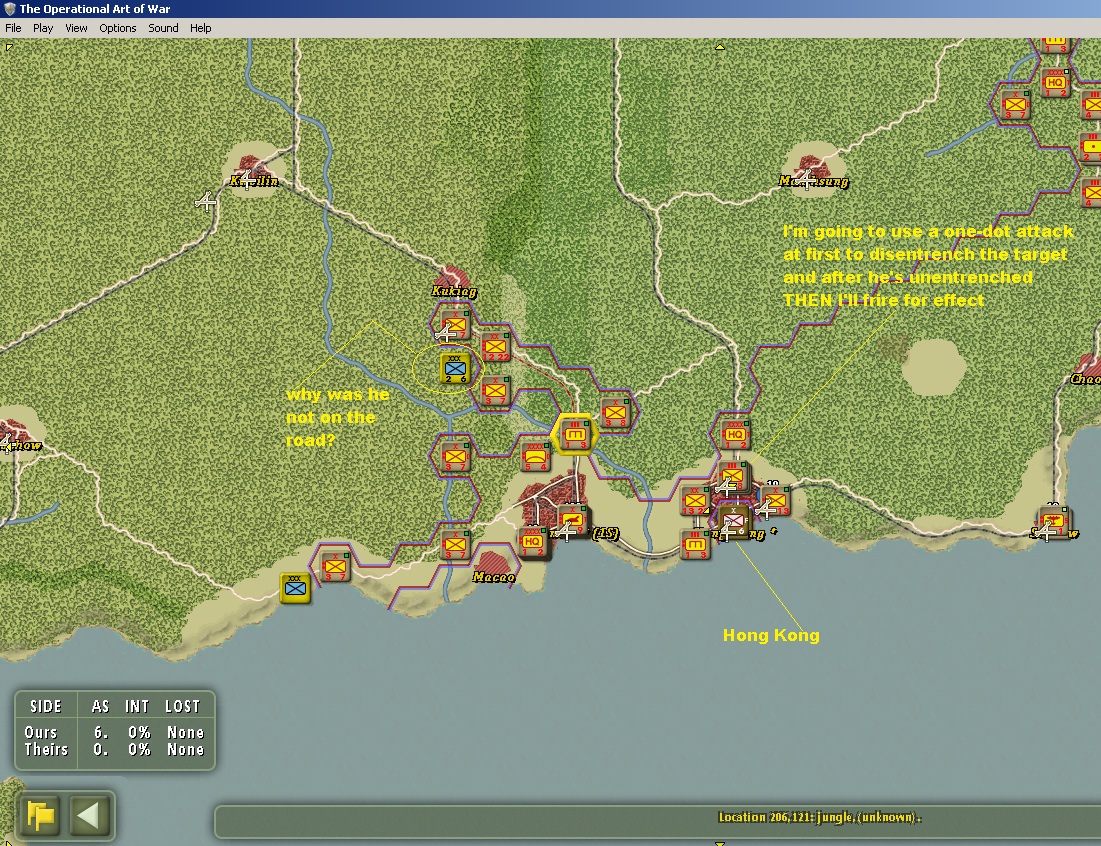The width and height of the screenshot is (1101, 846).
Task: Click the 'INT' column header
Action: coord(137,706)
